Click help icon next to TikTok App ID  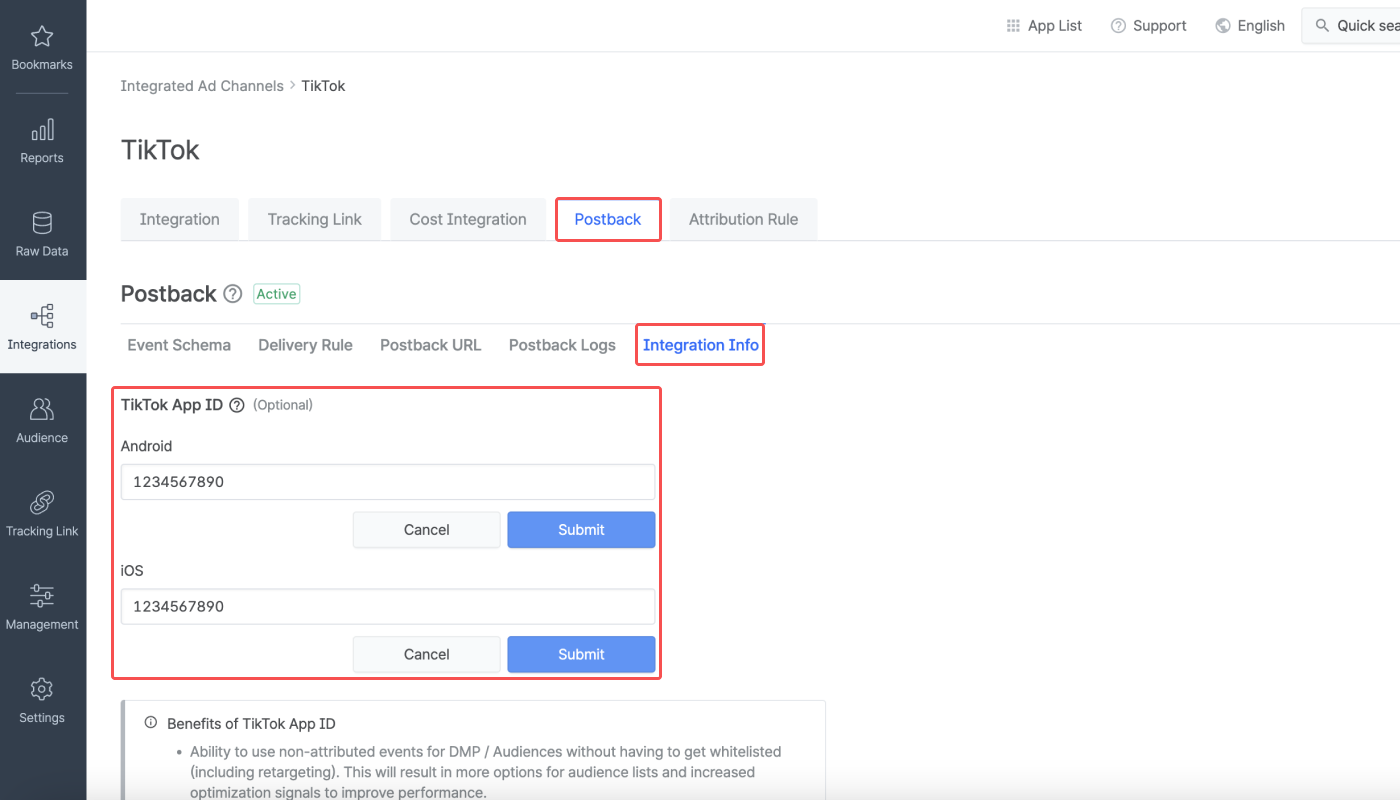(237, 405)
